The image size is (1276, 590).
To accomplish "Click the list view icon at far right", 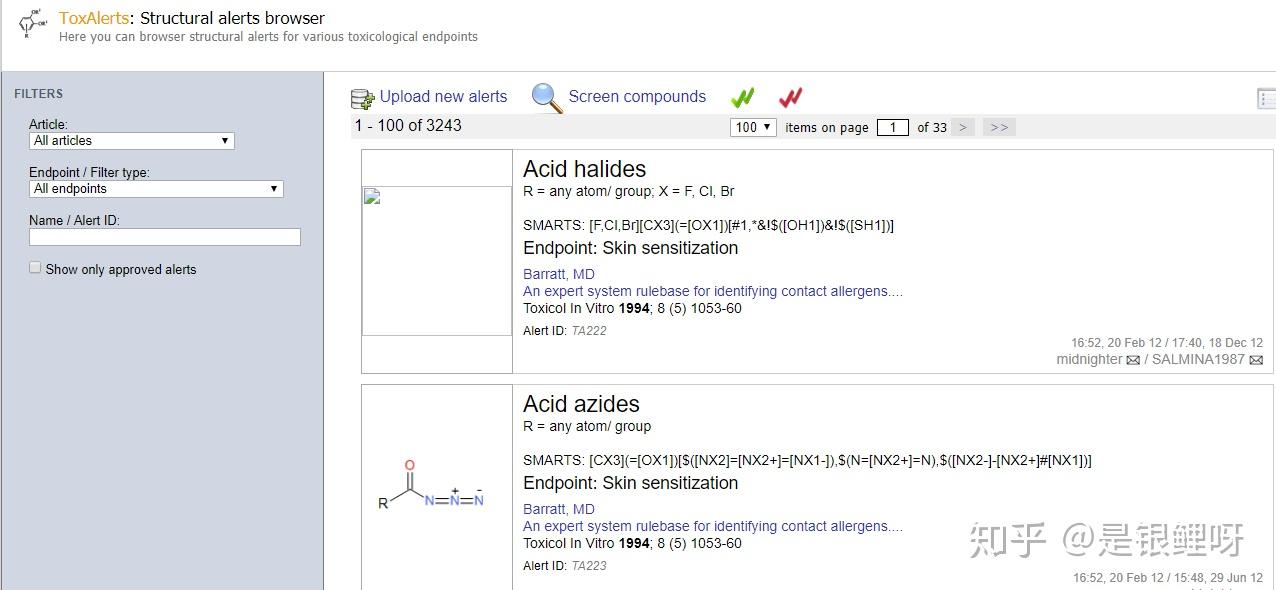I will (x=1266, y=98).
